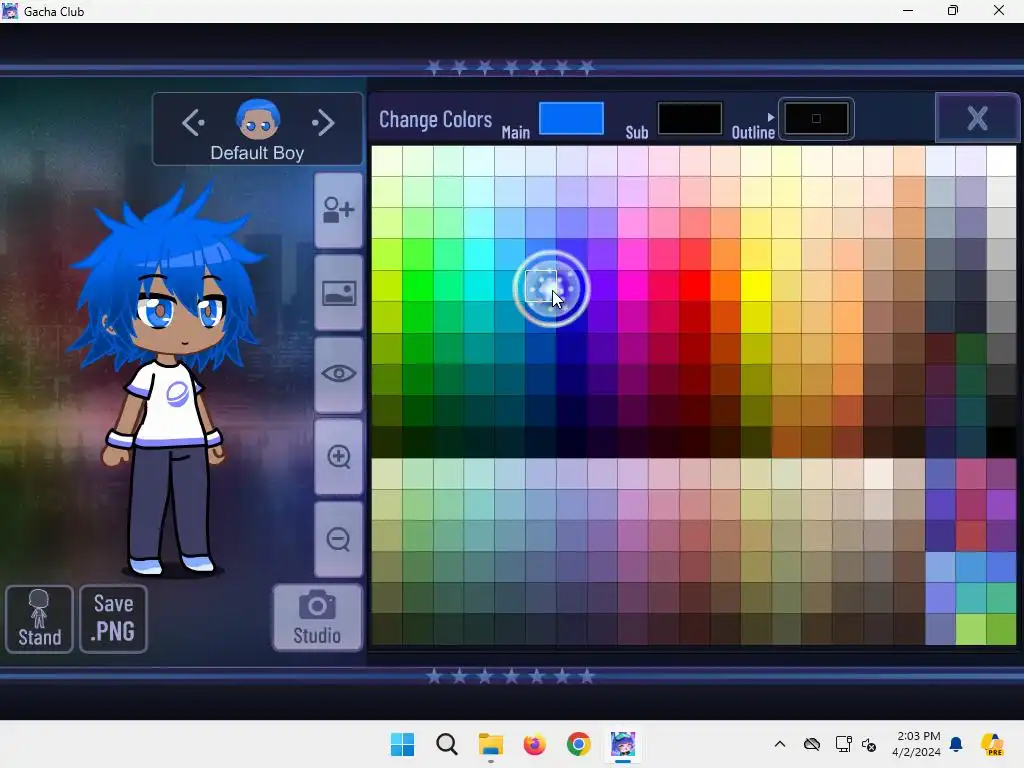
Task: Pick the bright cyan swatch in the palette
Action: point(479,255)
